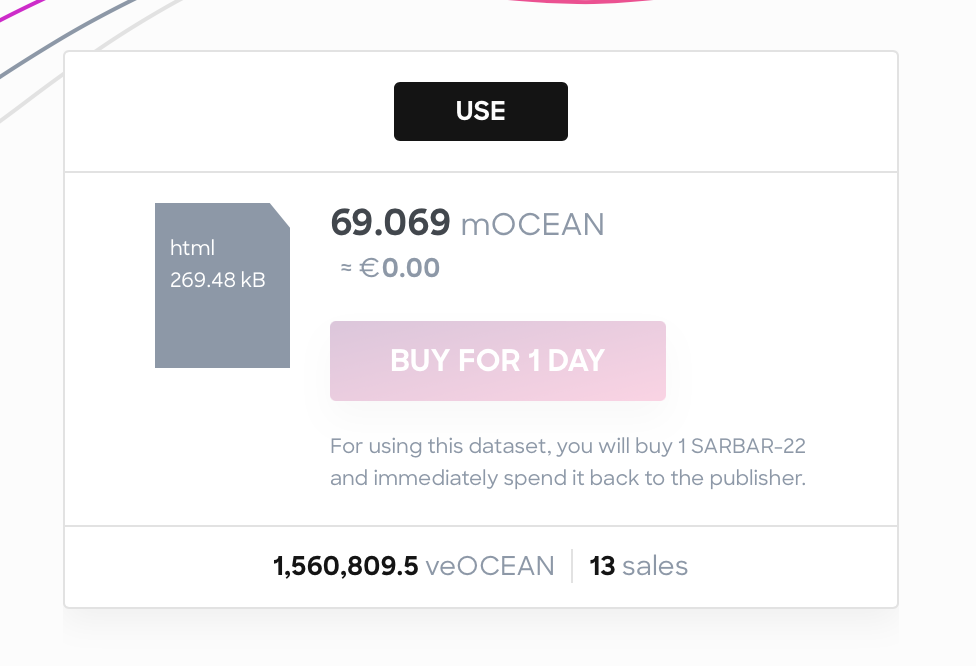Click the 69.069 price value
Viewport: 976px width, 666px height.
pos(391,223)
